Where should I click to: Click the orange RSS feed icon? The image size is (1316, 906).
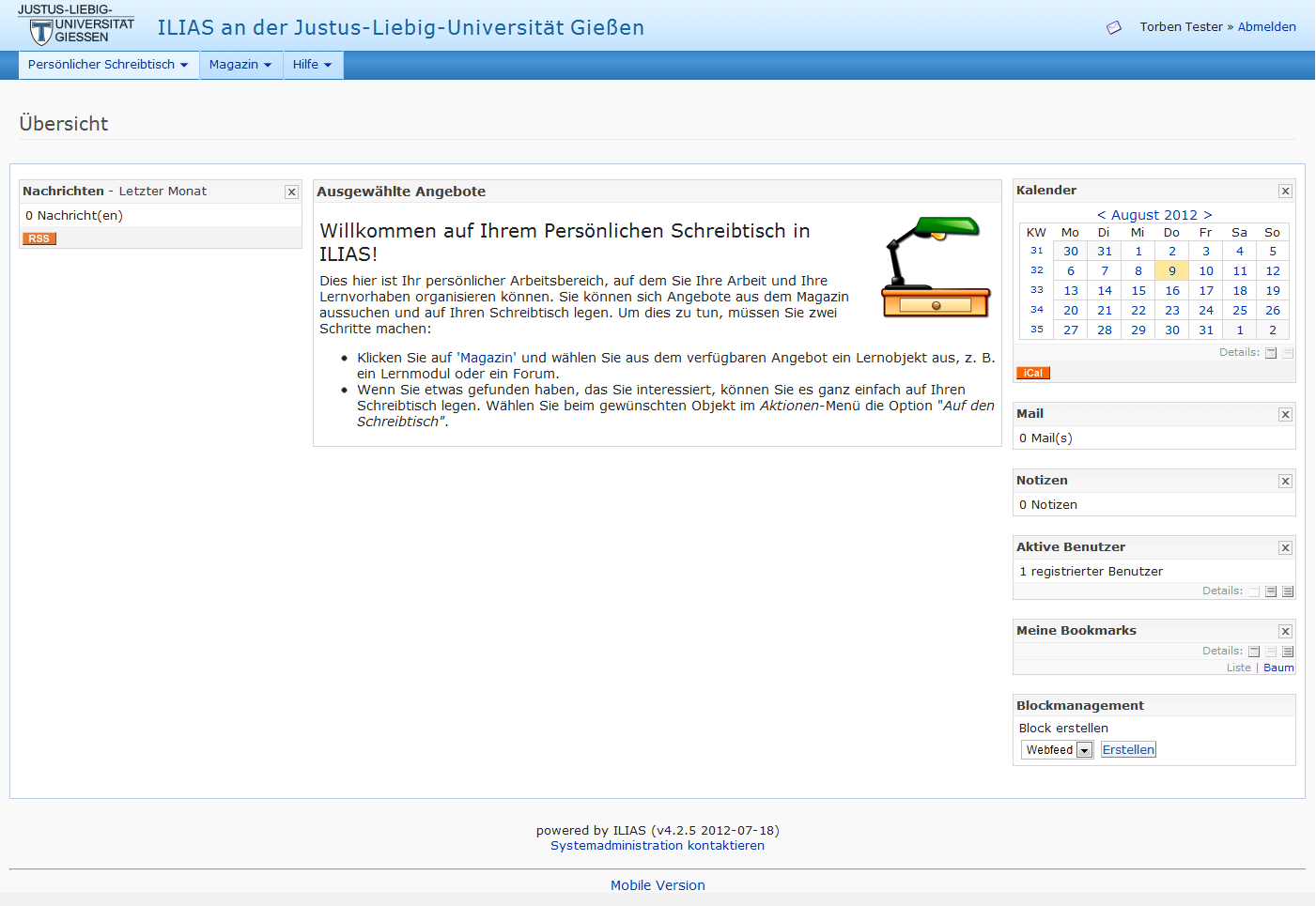pos(39,238)
